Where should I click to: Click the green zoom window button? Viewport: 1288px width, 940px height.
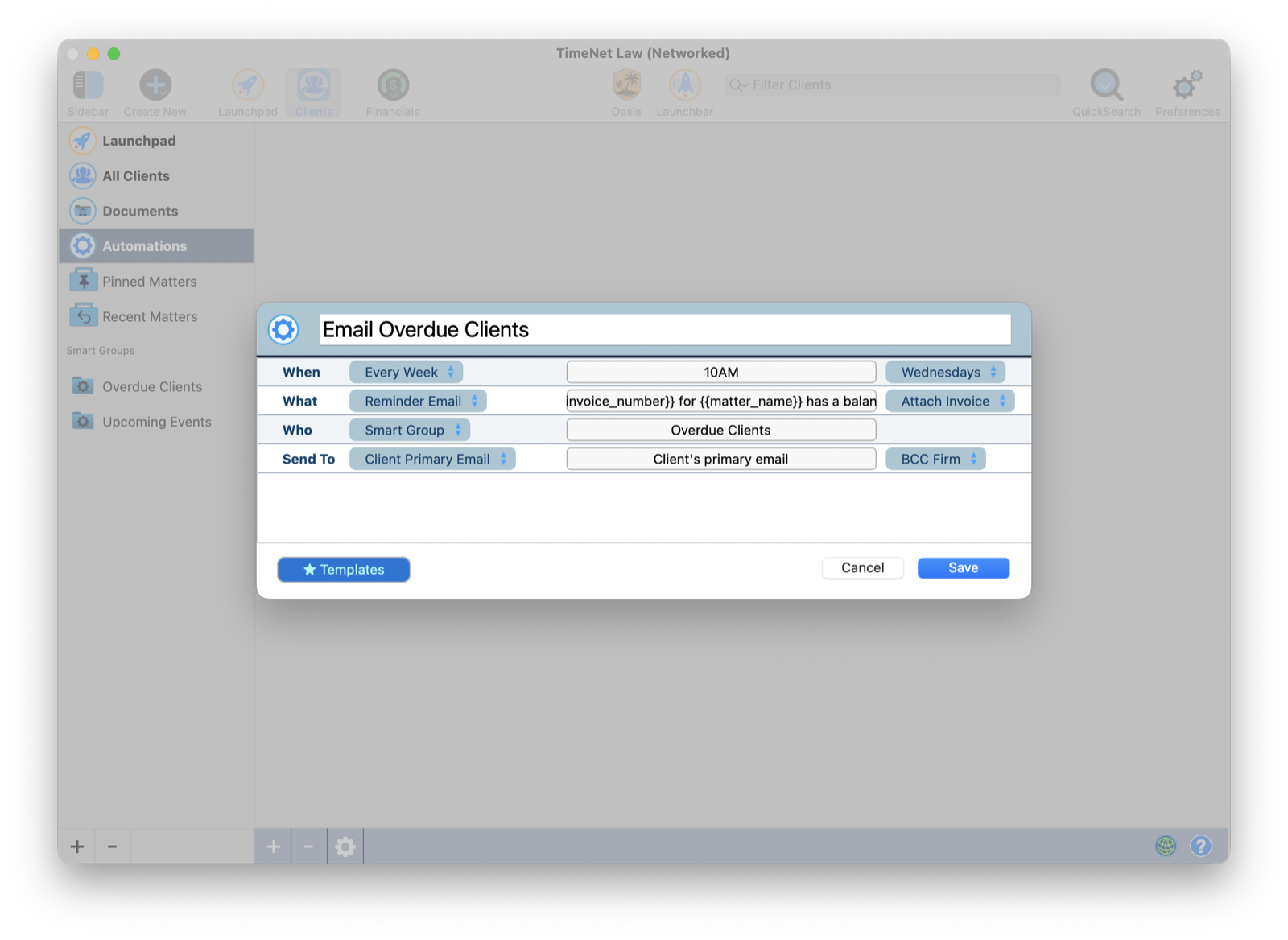point(114,54)
